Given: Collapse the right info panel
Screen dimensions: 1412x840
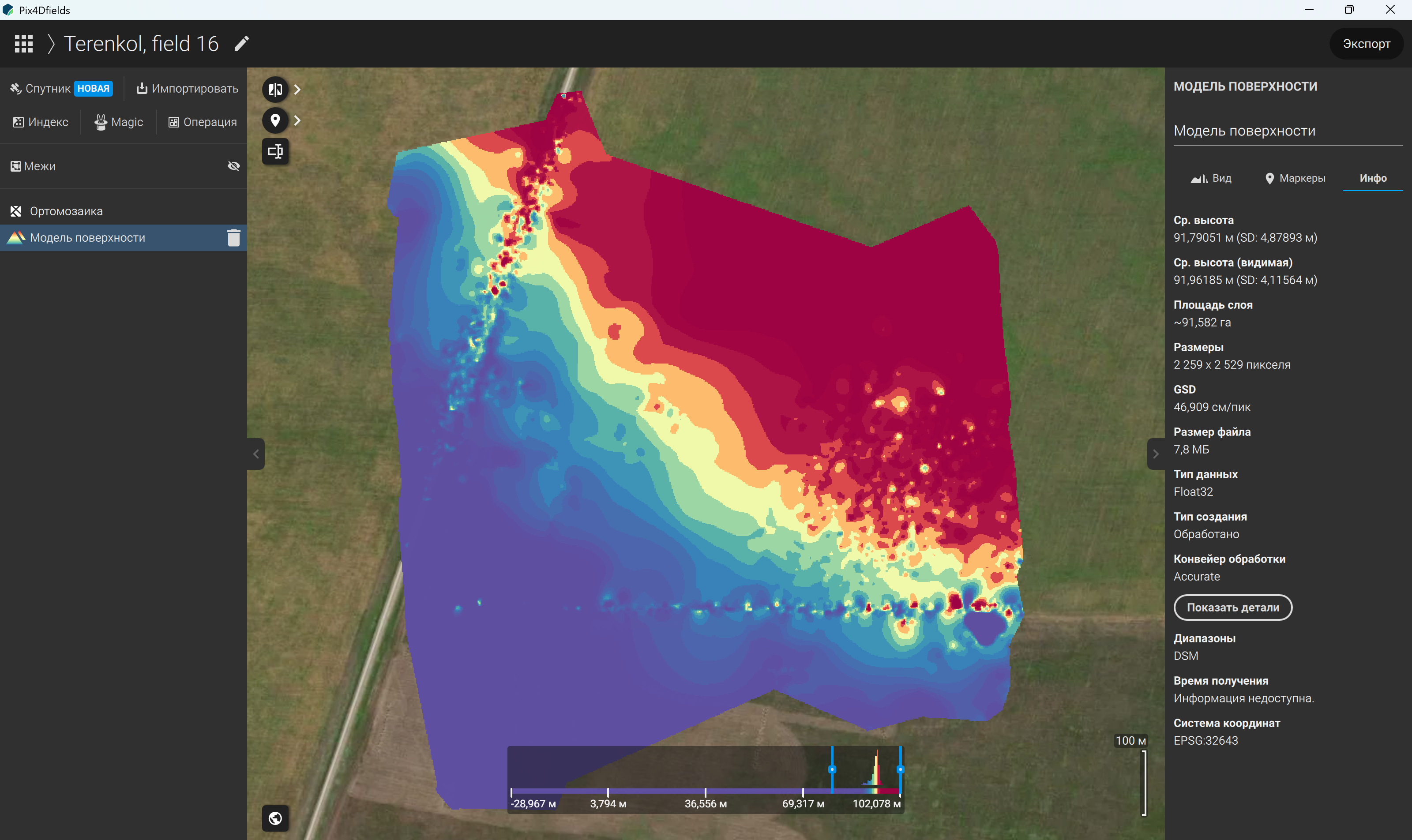Looking at the screenshot, I should click(1156, 454).
